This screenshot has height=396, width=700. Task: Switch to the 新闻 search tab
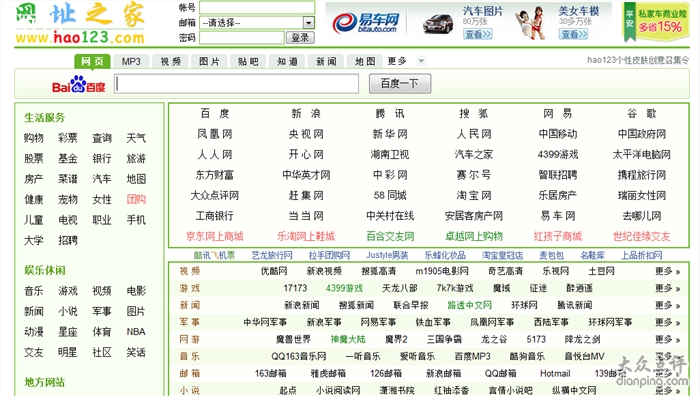tap(326, 62)
